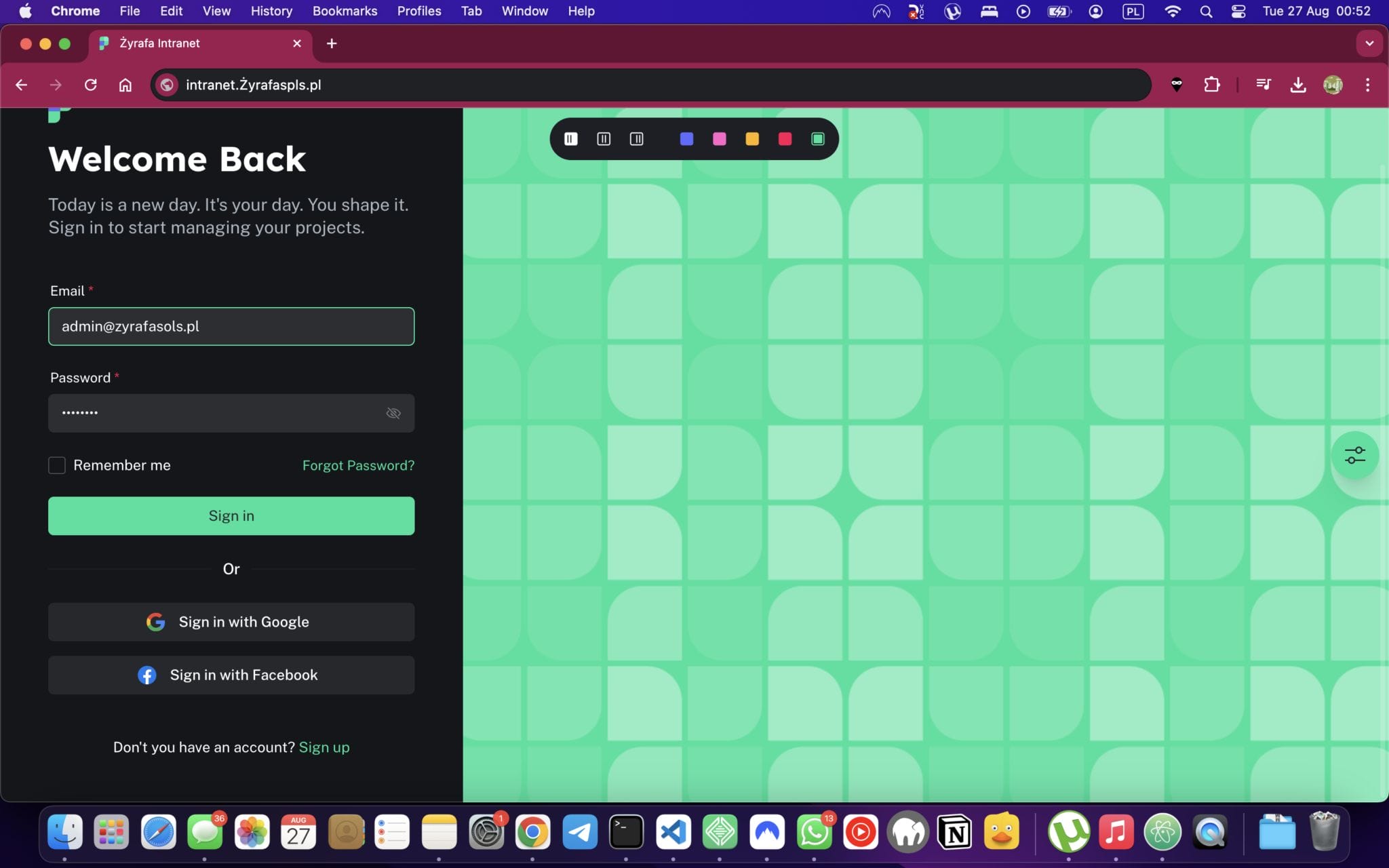Check the Remember me checkbox
This screenshot has height=868, width=1389.
[57, 465]
